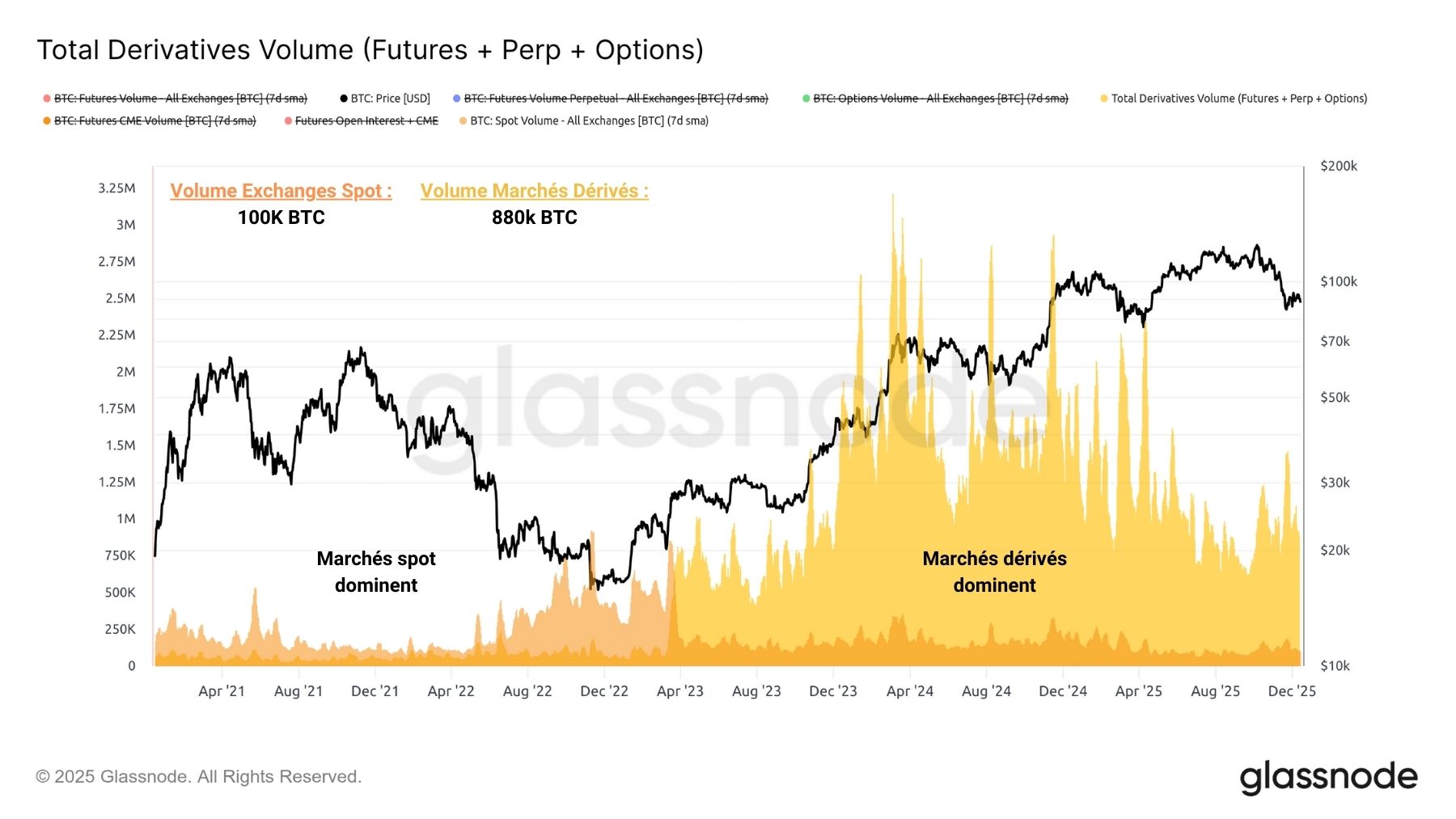Click the yellow dot for Total Derivatives Volume
Image resolution: width=1456 pixels, height=819 pixels.
click(x=1104, y=99)
